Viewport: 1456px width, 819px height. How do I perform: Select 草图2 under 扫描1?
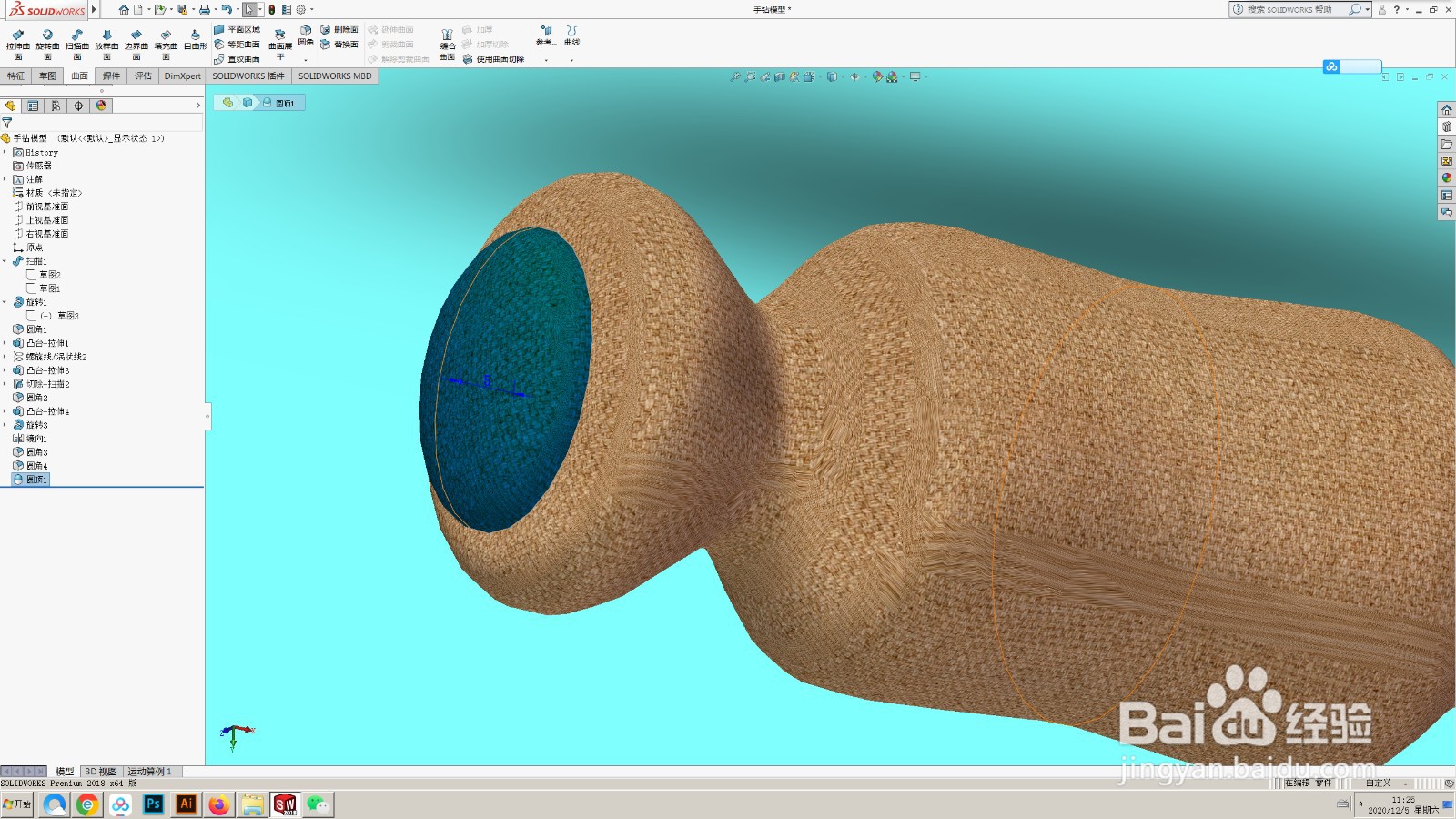pos(44,275)
